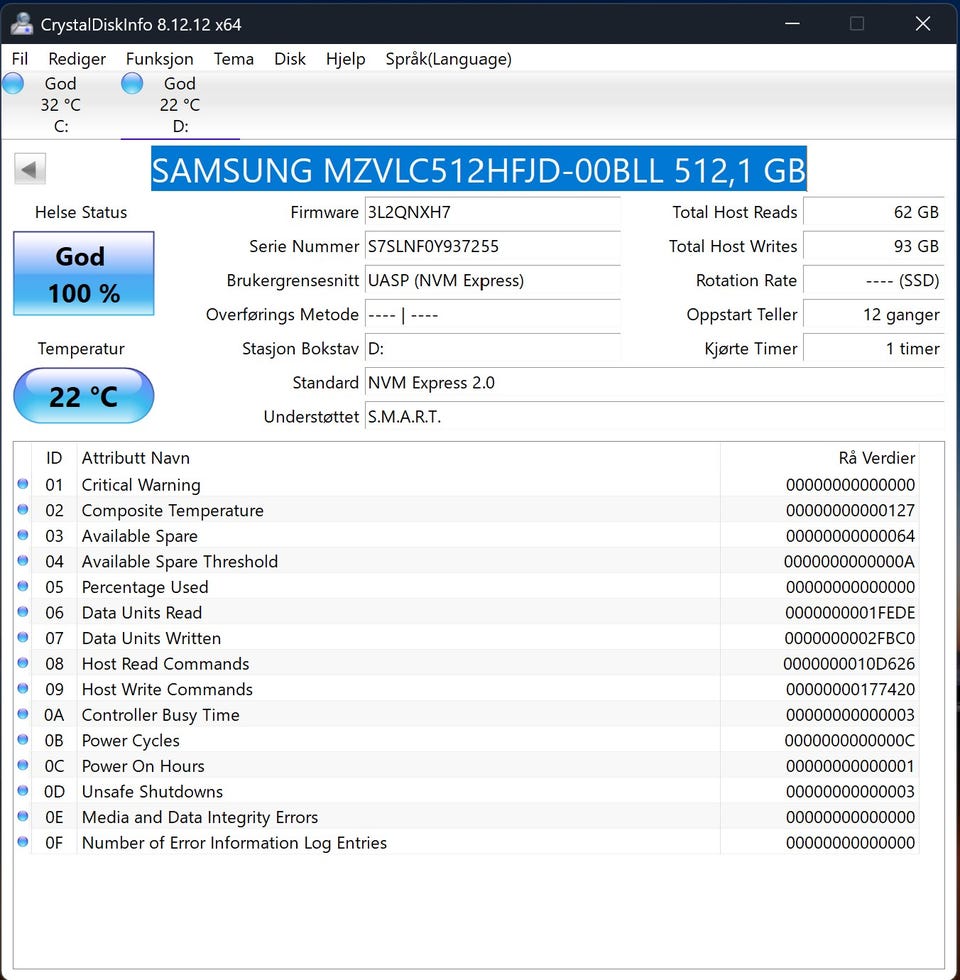Click the SAMSUNG MZVLC512HFJD disk title
960x980 pixels.
479,169
